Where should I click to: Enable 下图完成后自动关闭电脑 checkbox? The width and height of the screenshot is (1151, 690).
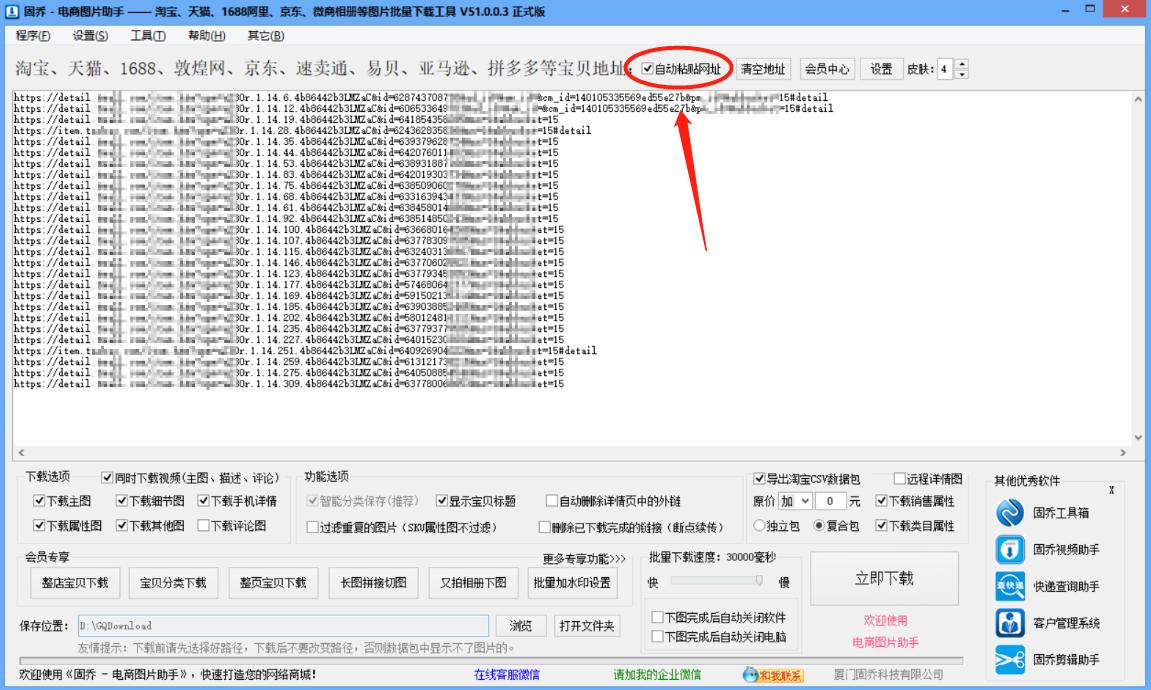coord(658,636)
